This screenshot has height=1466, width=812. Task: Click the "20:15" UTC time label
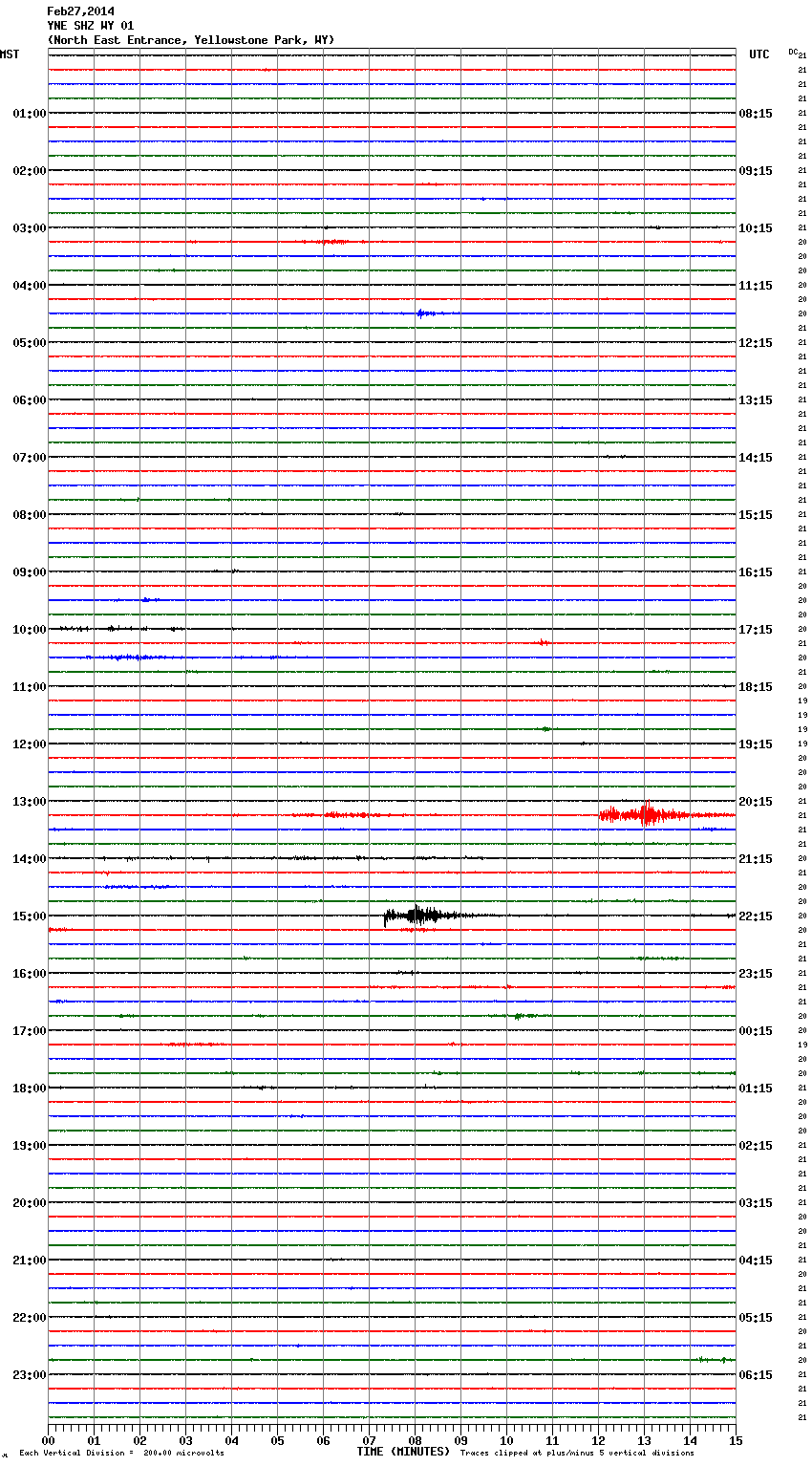pos(756,802)
